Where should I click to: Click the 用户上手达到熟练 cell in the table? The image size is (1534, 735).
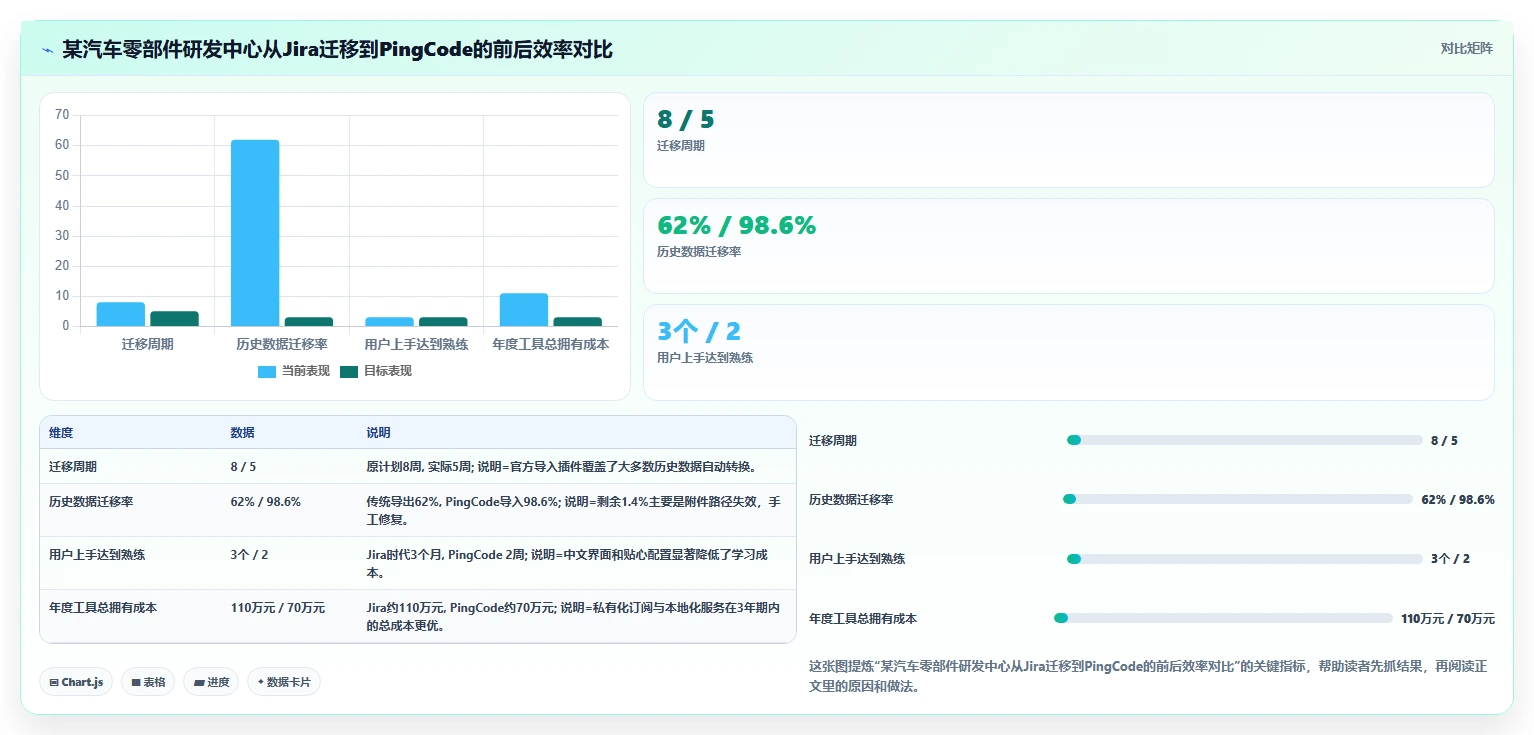click(x=97, y=554)
